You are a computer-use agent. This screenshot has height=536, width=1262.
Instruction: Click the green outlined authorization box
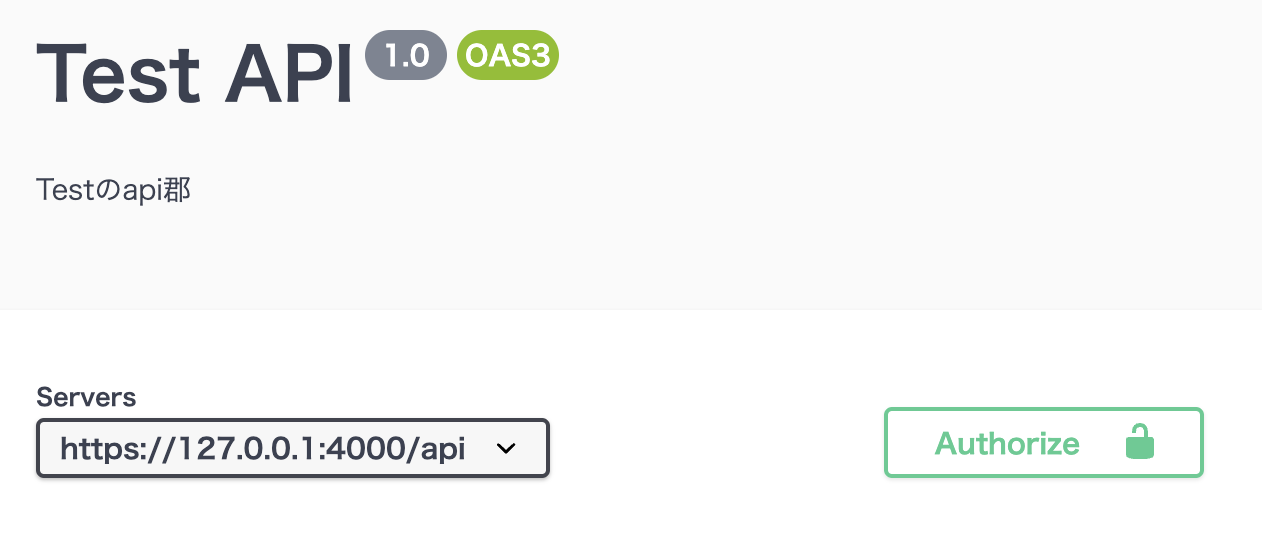click(1043, 442)
